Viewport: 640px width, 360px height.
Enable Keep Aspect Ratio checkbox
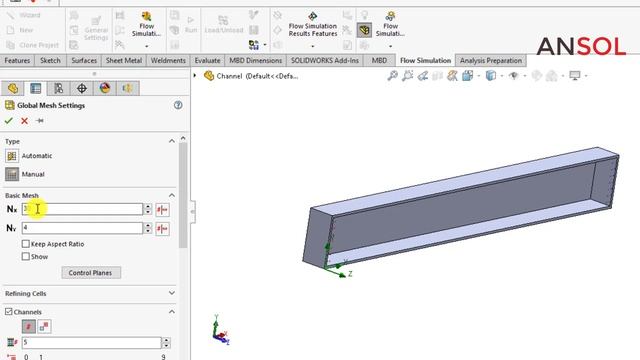pyautogui.click(x=26, y=244)
